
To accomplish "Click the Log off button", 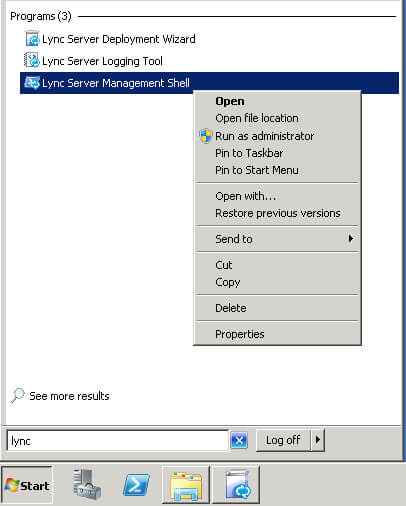I will click(283, 440).
